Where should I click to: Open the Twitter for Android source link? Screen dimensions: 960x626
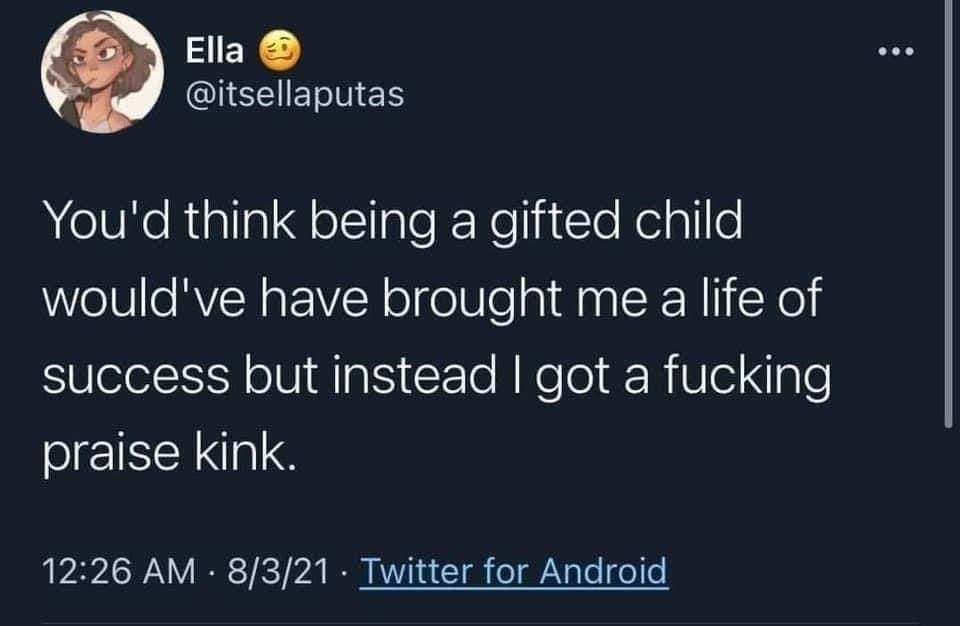pos(511,572)
